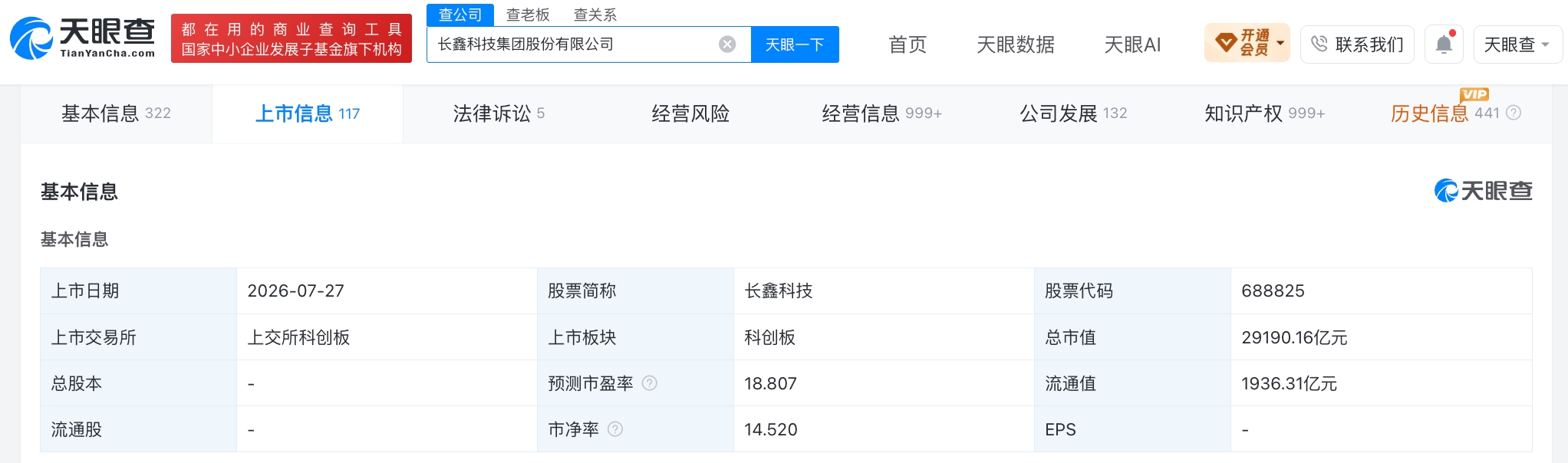Select the 上市信息 tab
The height and width of the screenshot is (463, 1568).
[x=308, y=113]
